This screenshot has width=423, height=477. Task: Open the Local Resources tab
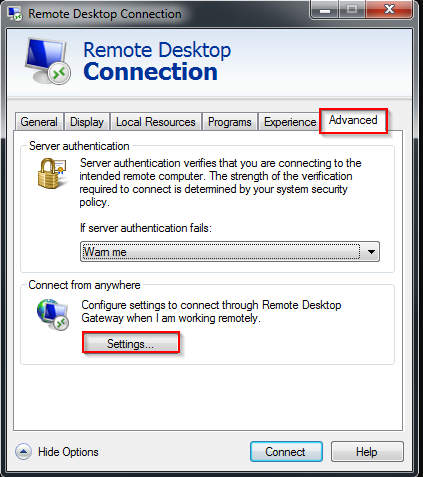[x=156, y=122]
